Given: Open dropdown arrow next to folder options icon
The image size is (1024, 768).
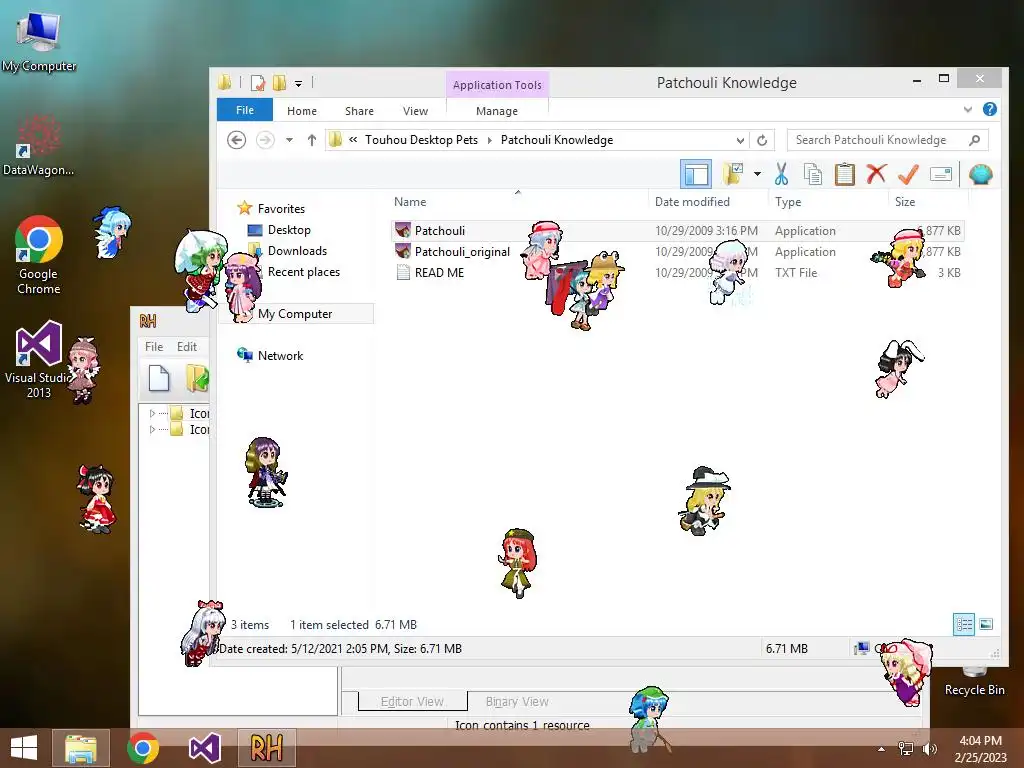Looking at the screenshot, I should click(757, 174).
